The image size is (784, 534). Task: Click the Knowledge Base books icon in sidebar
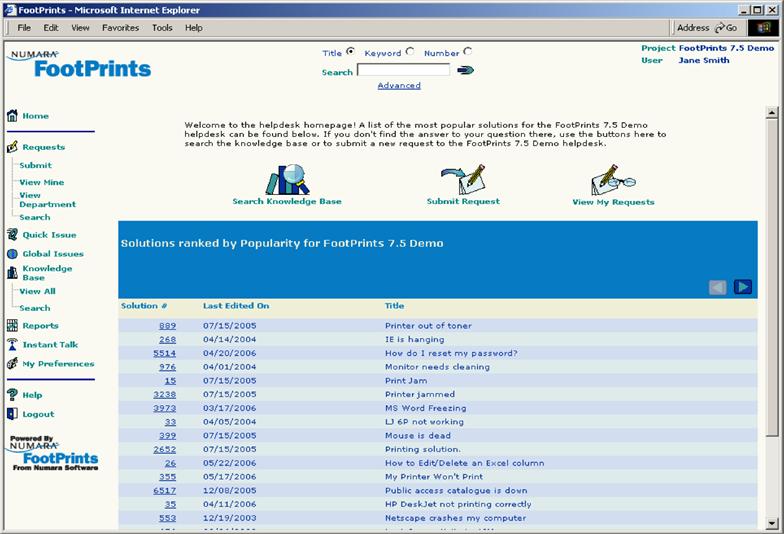pyautogui.click(x=12, y=272)
